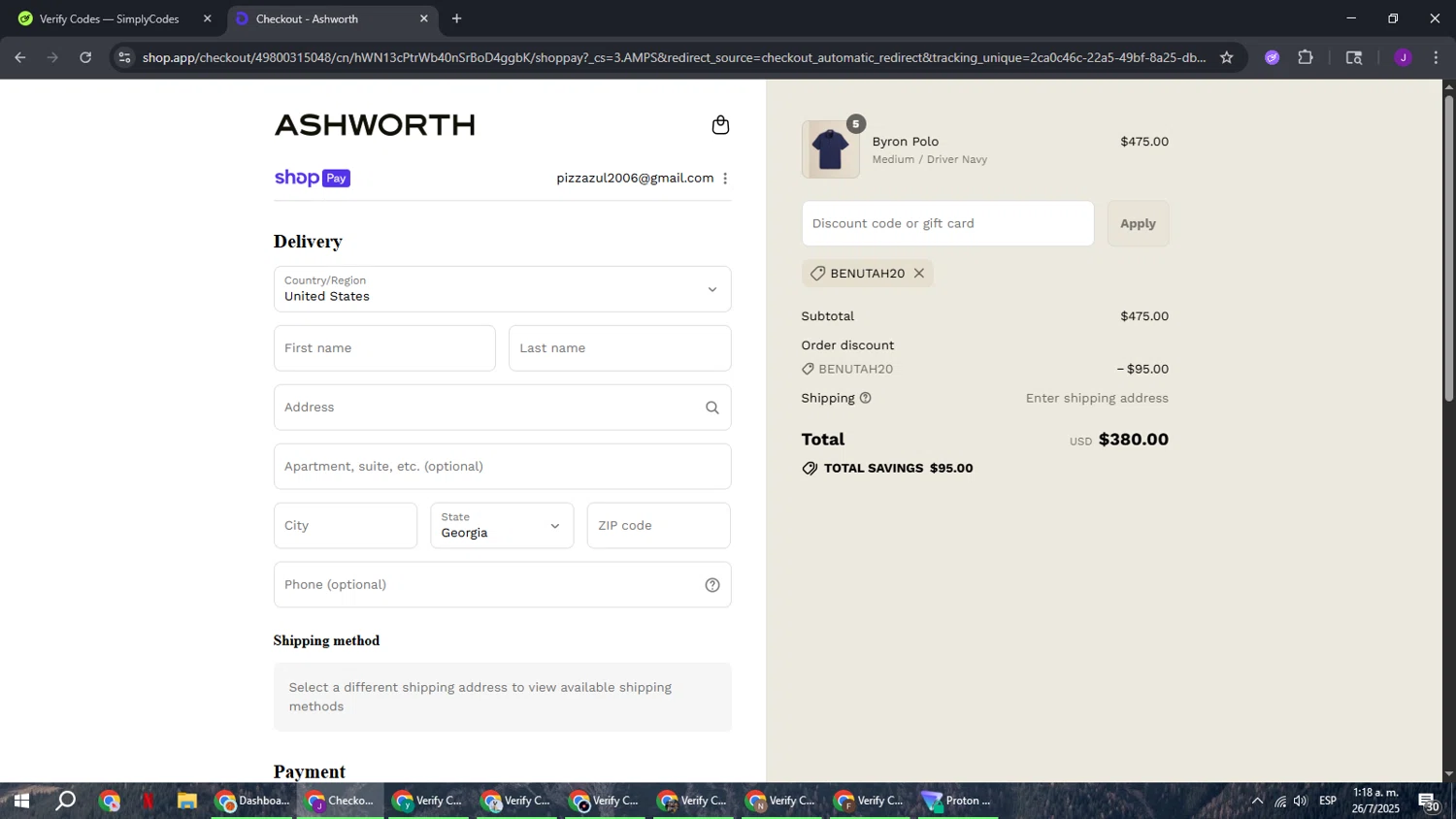View site information icon in address bar

click(123, 57)
